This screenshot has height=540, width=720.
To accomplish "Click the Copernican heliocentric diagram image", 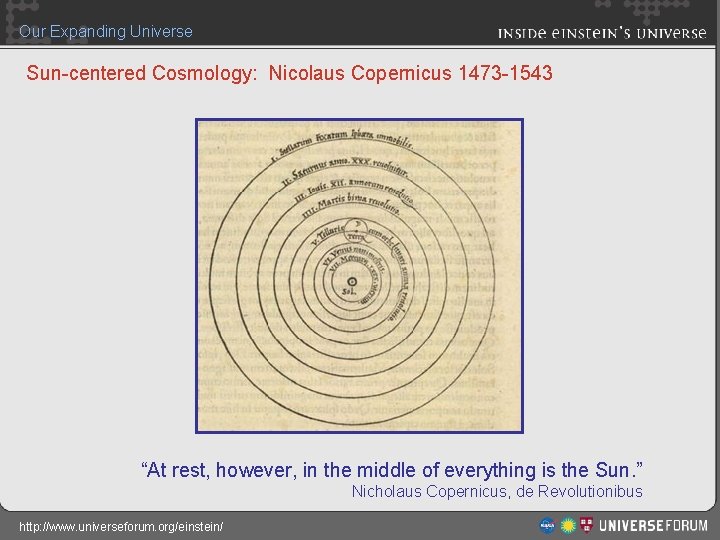I will (x=360, y=276).
